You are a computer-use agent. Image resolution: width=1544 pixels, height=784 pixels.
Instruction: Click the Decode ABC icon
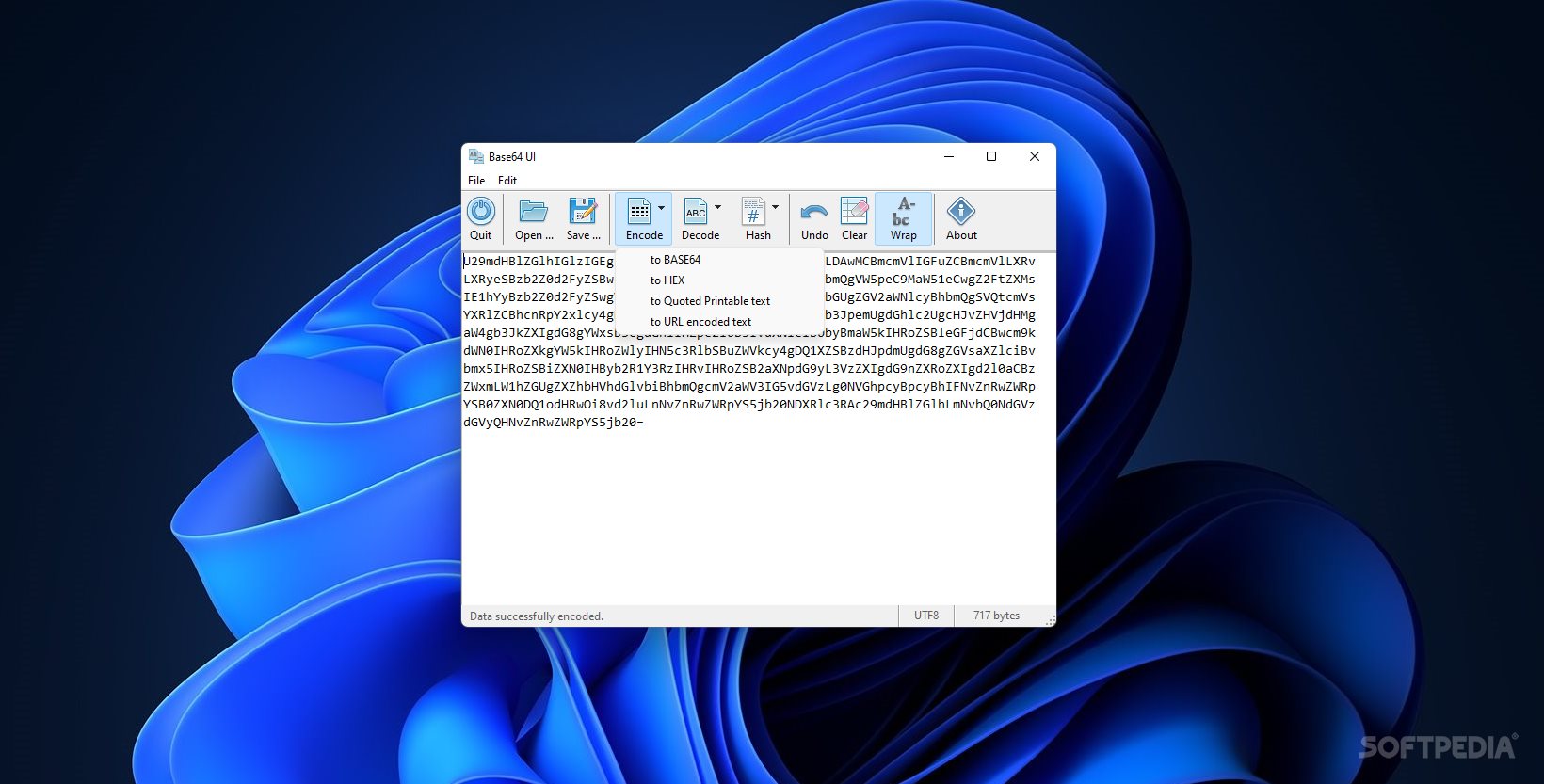(696, 212)
